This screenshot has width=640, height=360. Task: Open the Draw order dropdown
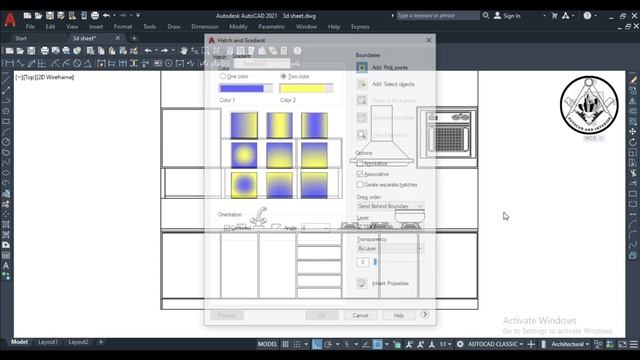click(390, 206)
